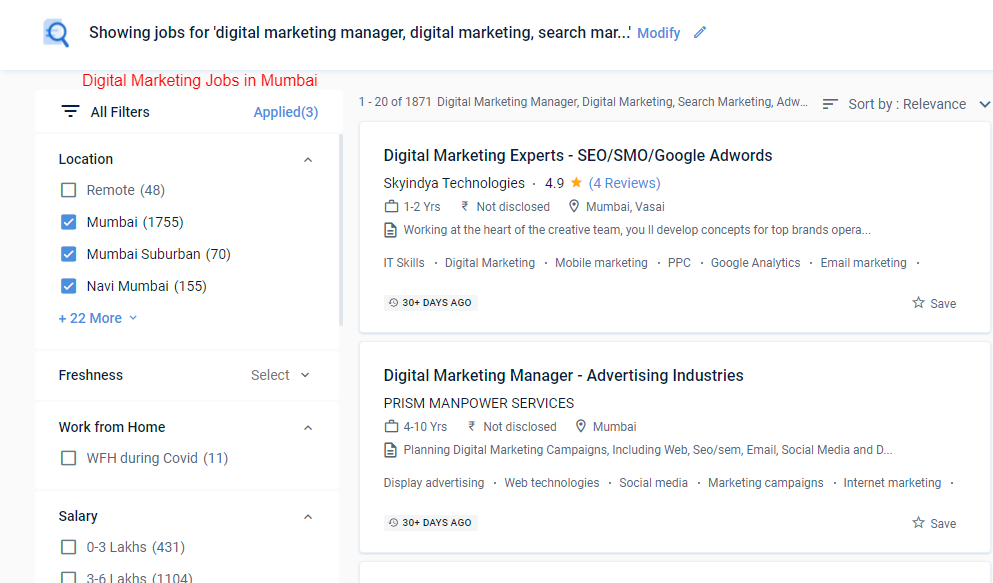The width and height of the screenshot is (993, 583).
Task: Uncheck the Mumbai location filter
Action: [68, 221]
